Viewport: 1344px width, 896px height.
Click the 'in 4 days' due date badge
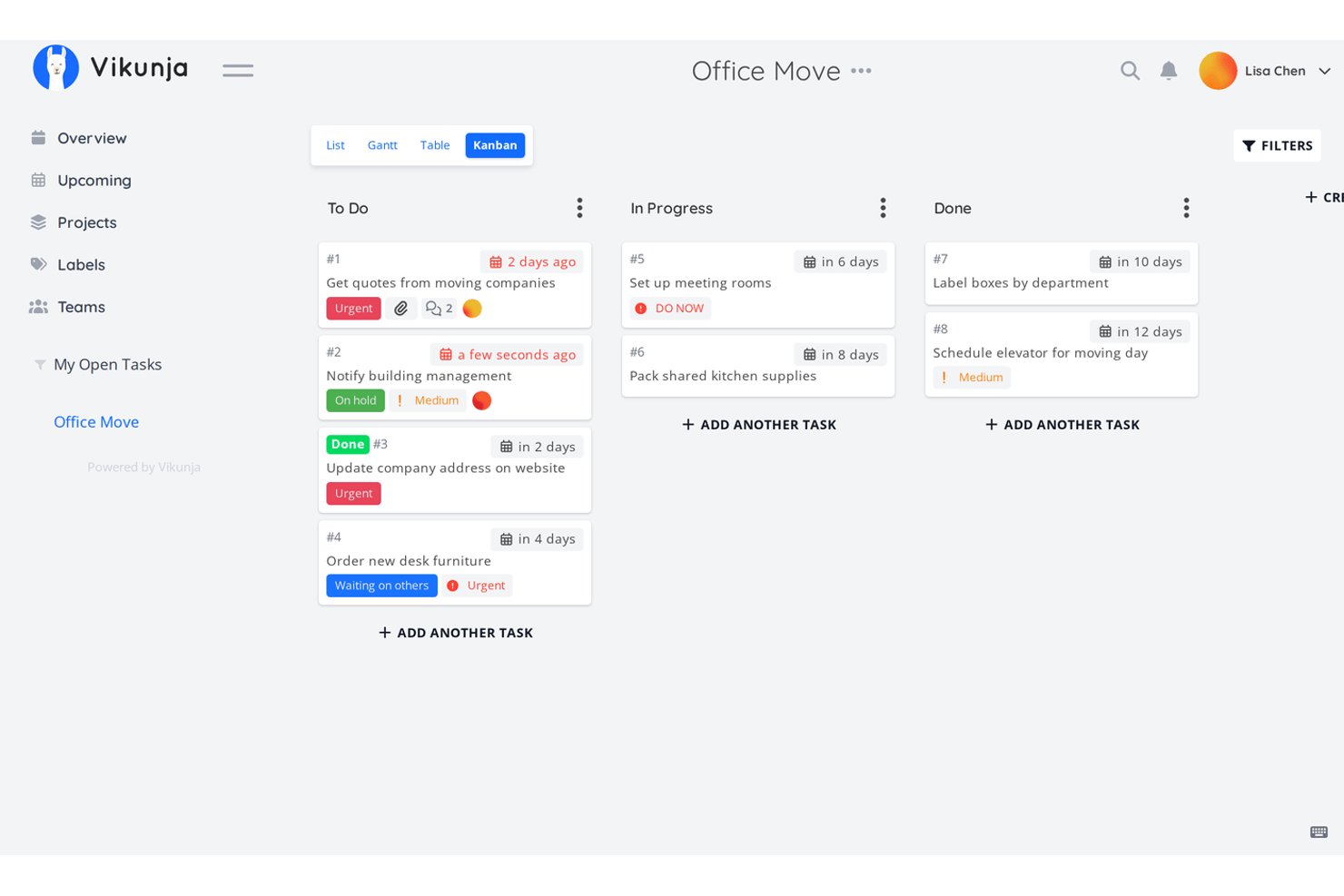click(538, 539)
